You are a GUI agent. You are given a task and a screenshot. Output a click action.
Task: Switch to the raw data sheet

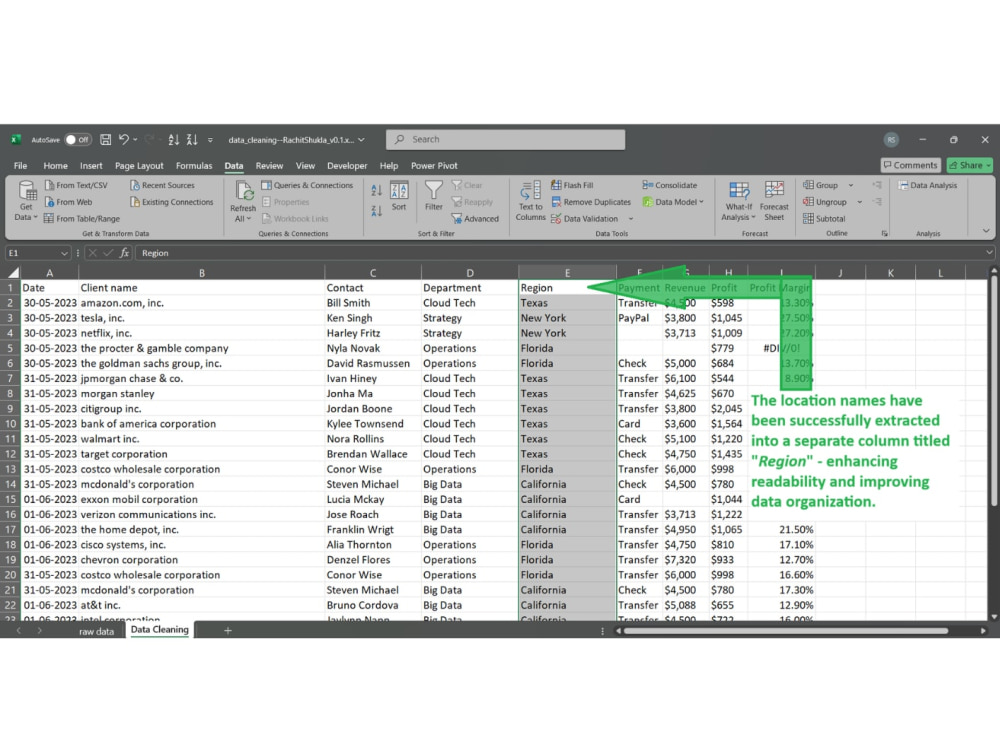click(96, 631)
